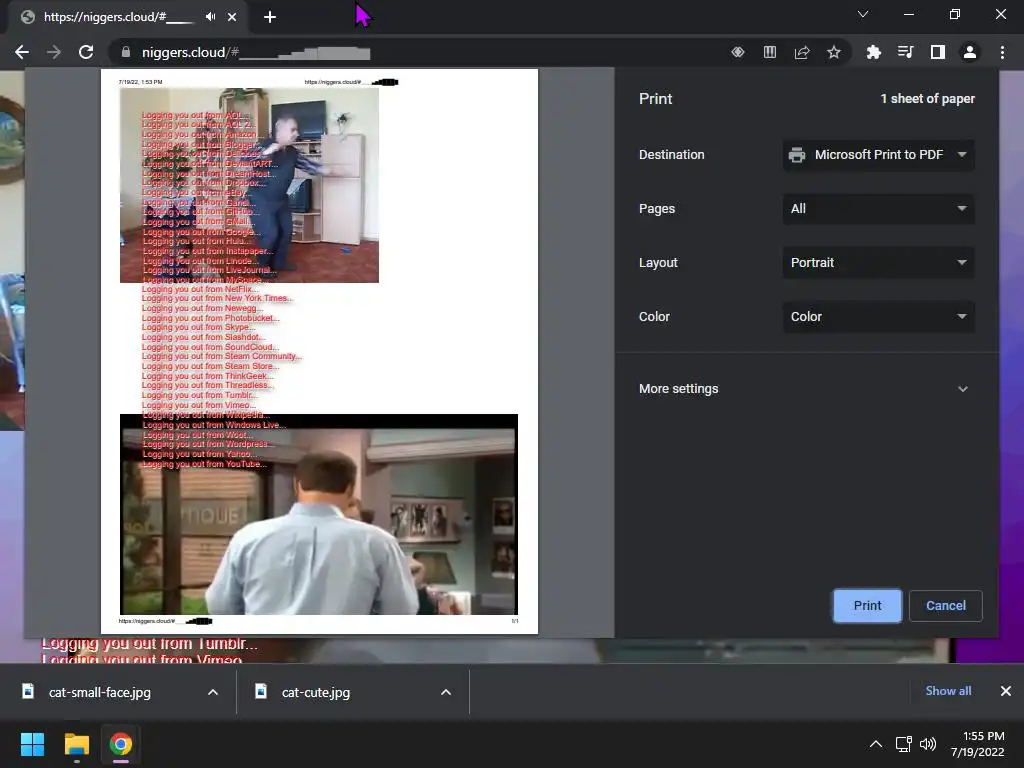Open the media controls playlist icon

click(x=905, y=52)
